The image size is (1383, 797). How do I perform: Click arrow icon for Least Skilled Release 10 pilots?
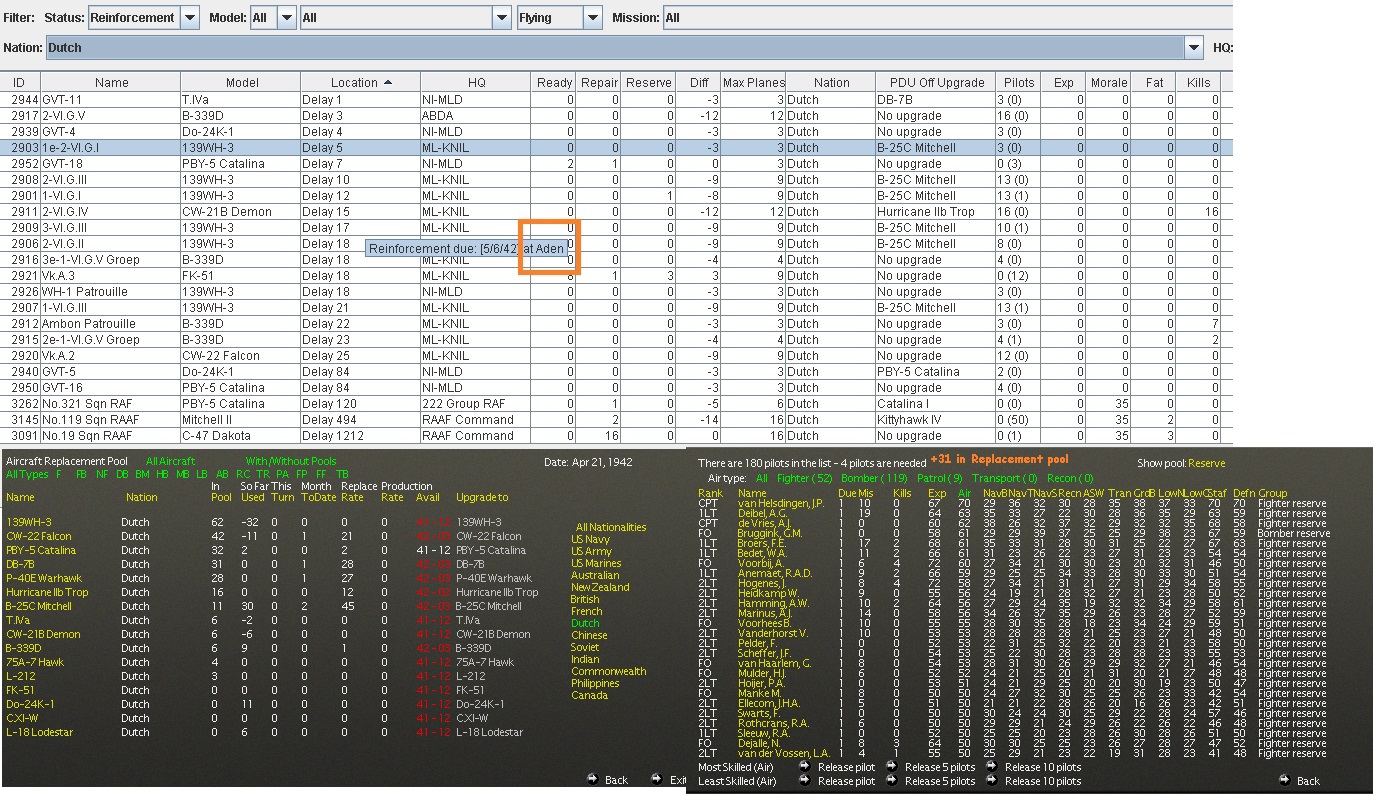point(991,781)
